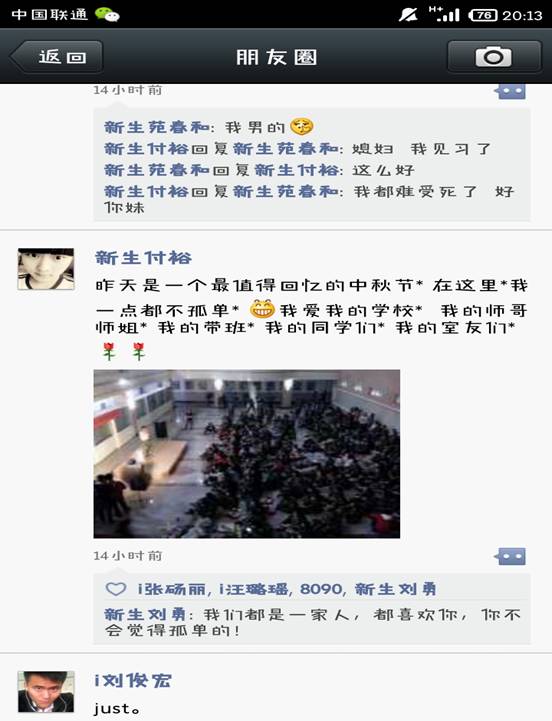Open 新生付裕 name link on the post

pos(143,258)
